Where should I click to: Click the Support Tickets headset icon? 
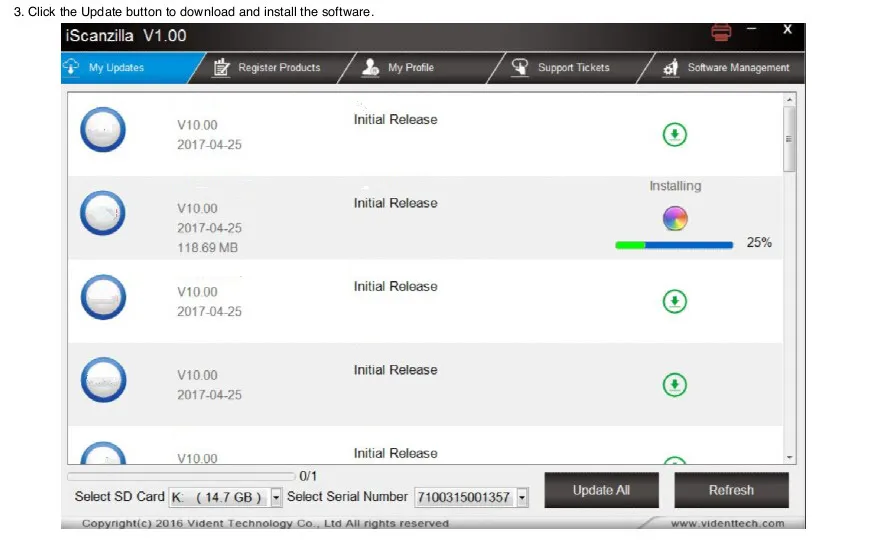[x=520, y=67]
